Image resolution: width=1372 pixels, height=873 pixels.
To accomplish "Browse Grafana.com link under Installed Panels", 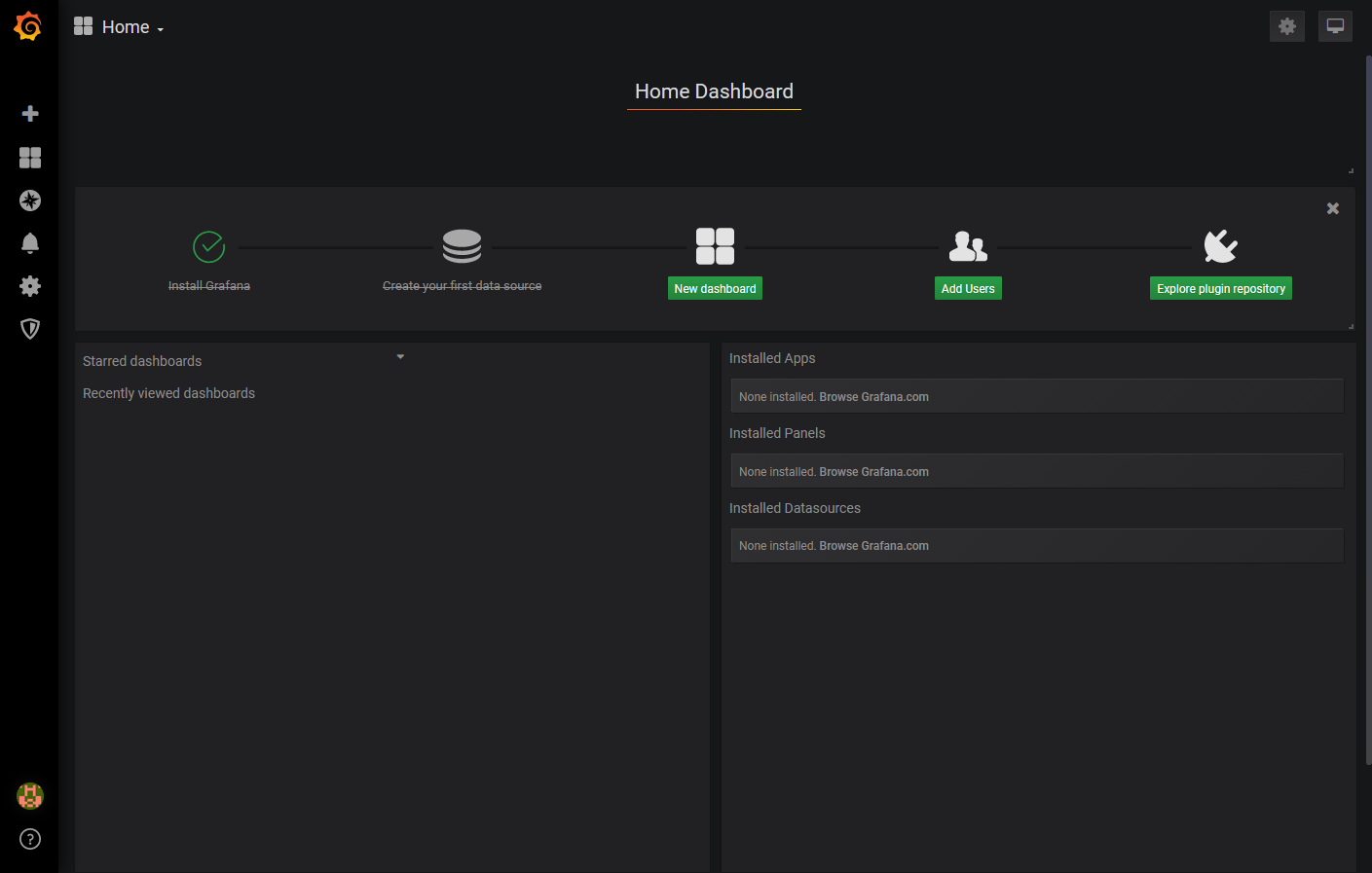I will pos(873,472).
